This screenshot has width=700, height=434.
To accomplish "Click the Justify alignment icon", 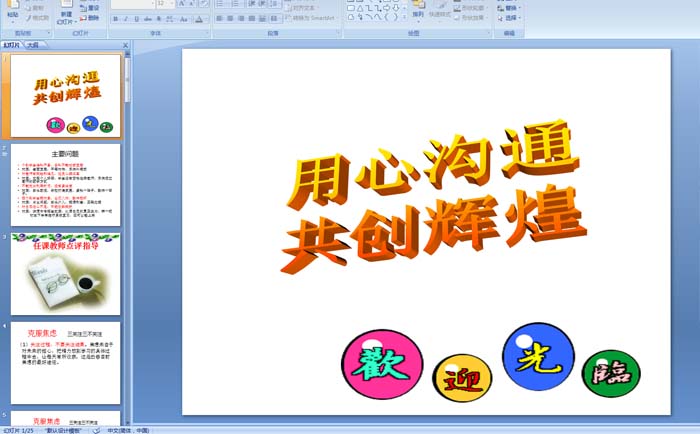I will tap(251, 18).
